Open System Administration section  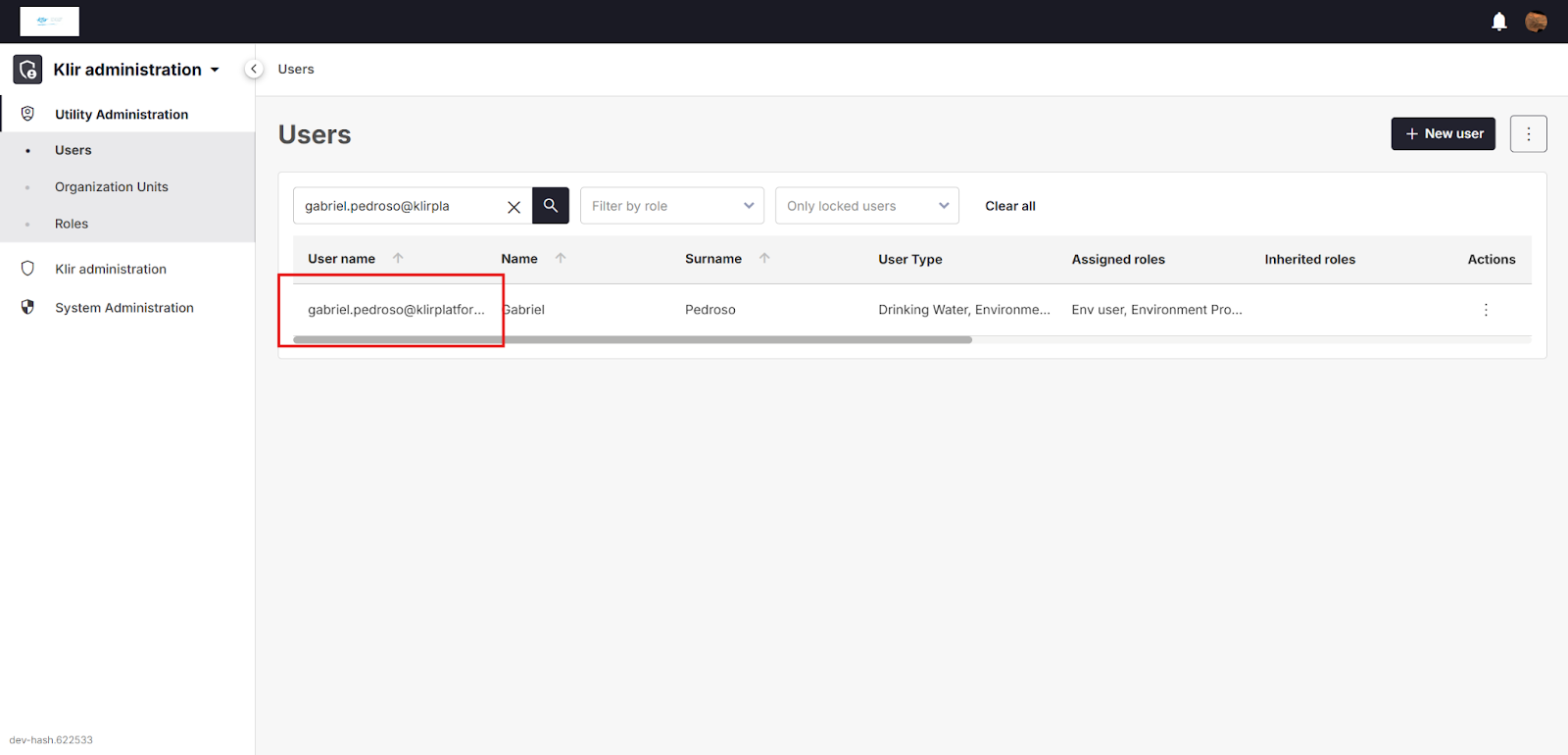tap(124, 308)
